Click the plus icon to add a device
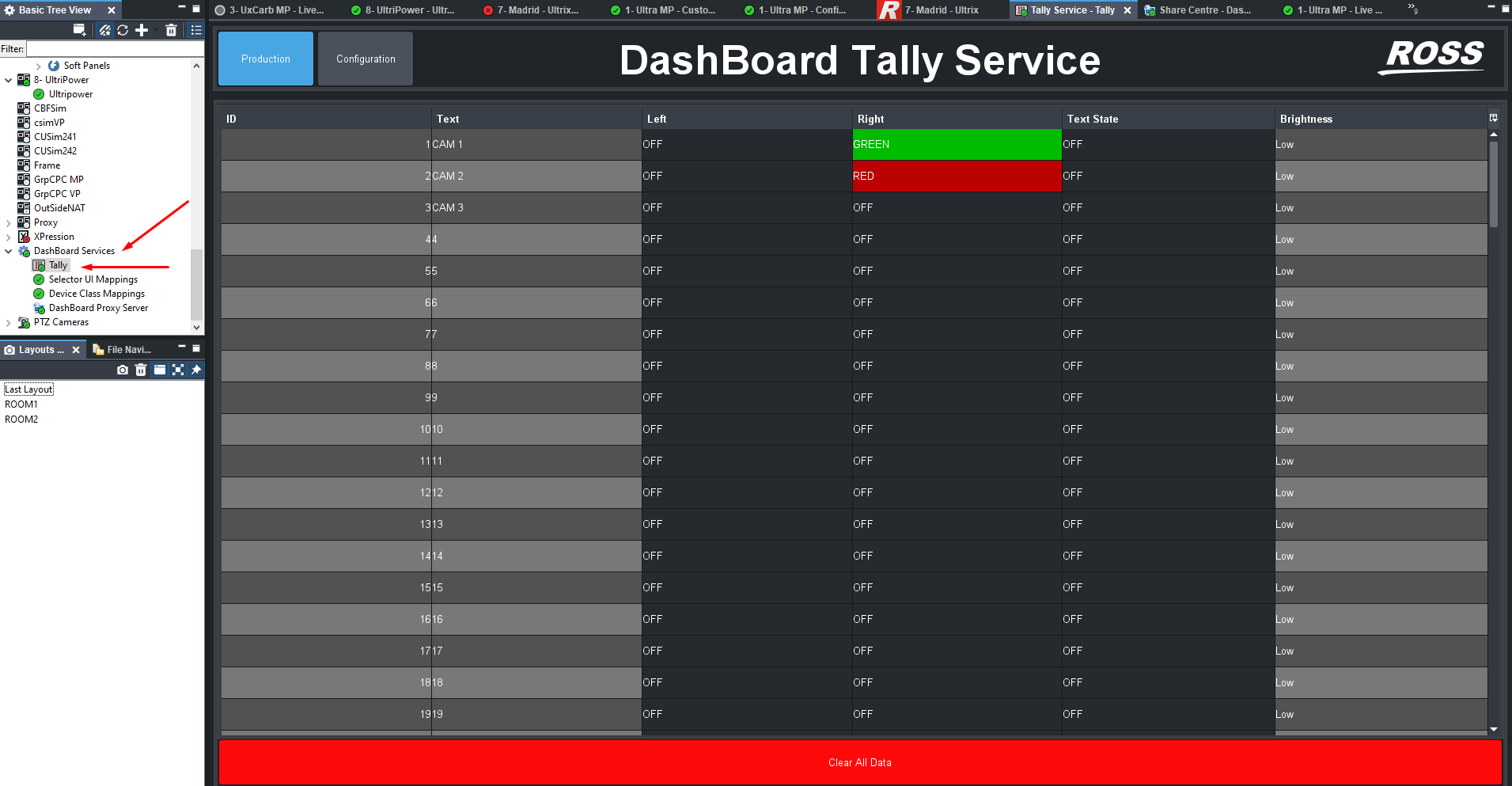This screenshot has width=1512, height=786. [x=142, y=30]
